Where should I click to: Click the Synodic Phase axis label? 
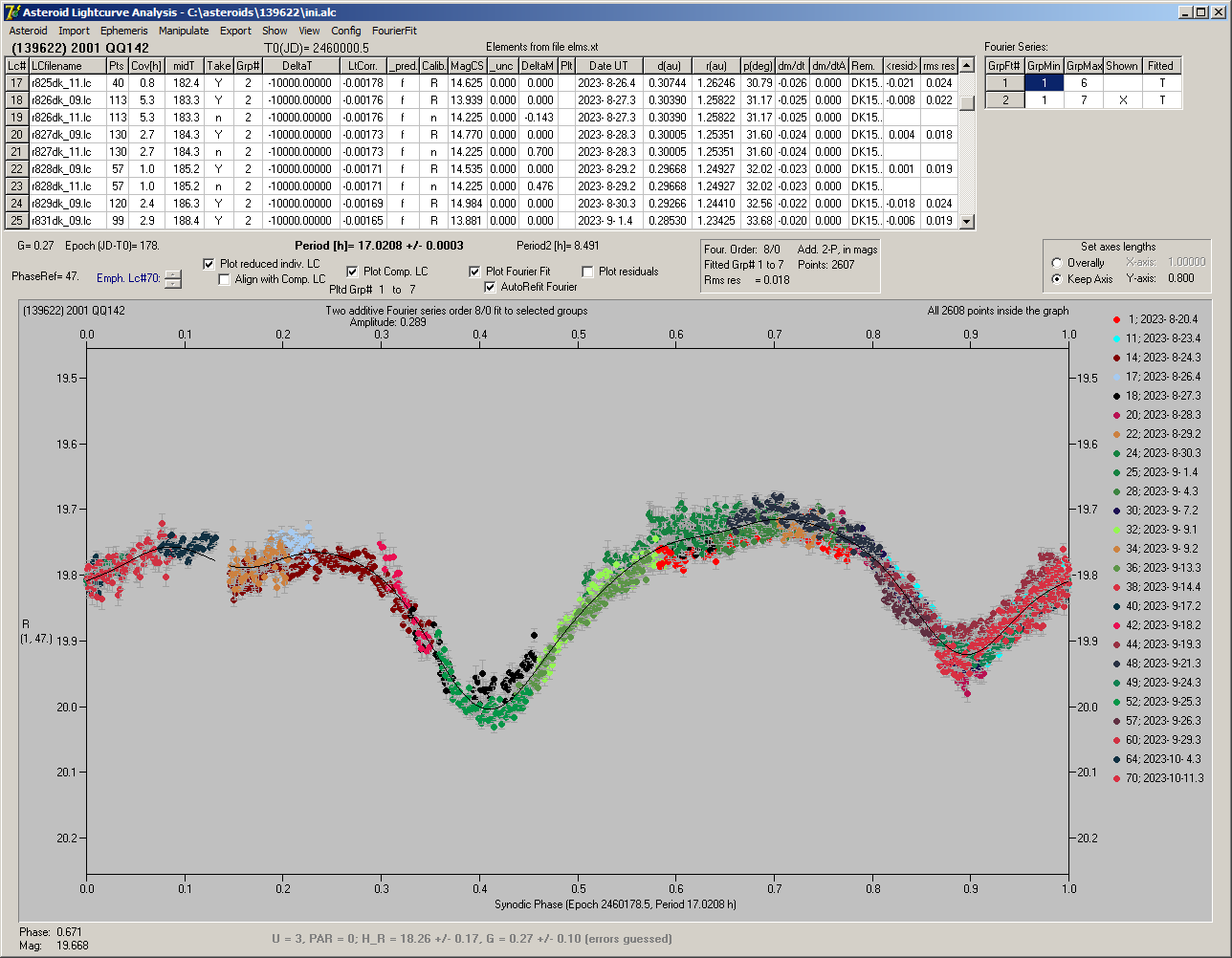pos(615,904)
